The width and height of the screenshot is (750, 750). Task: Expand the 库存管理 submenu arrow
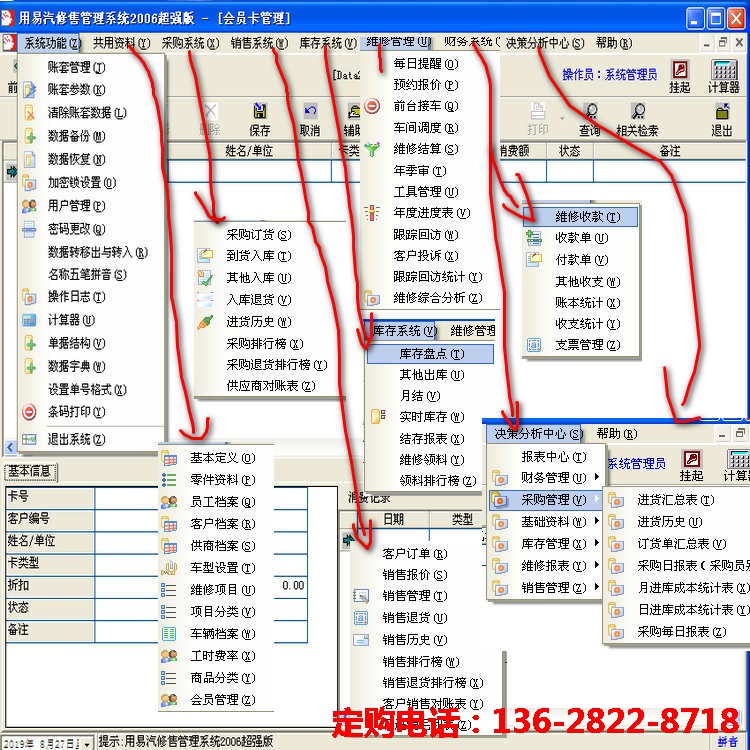click(596, 543)
